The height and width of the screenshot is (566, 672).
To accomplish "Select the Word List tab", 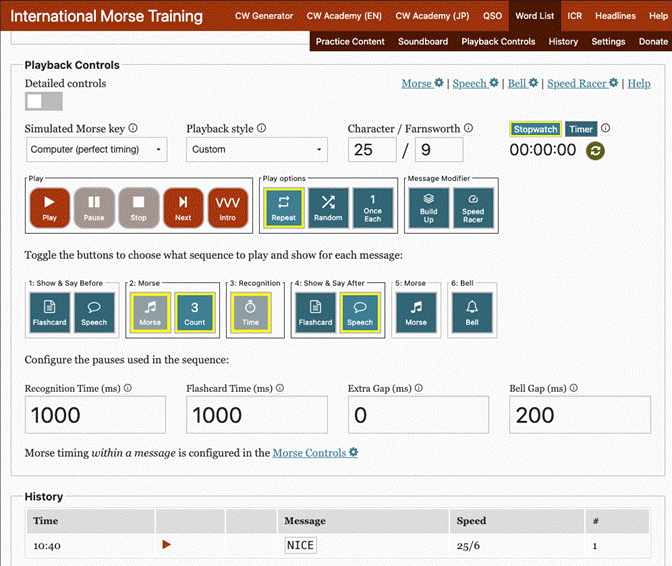I will point(534,16).
